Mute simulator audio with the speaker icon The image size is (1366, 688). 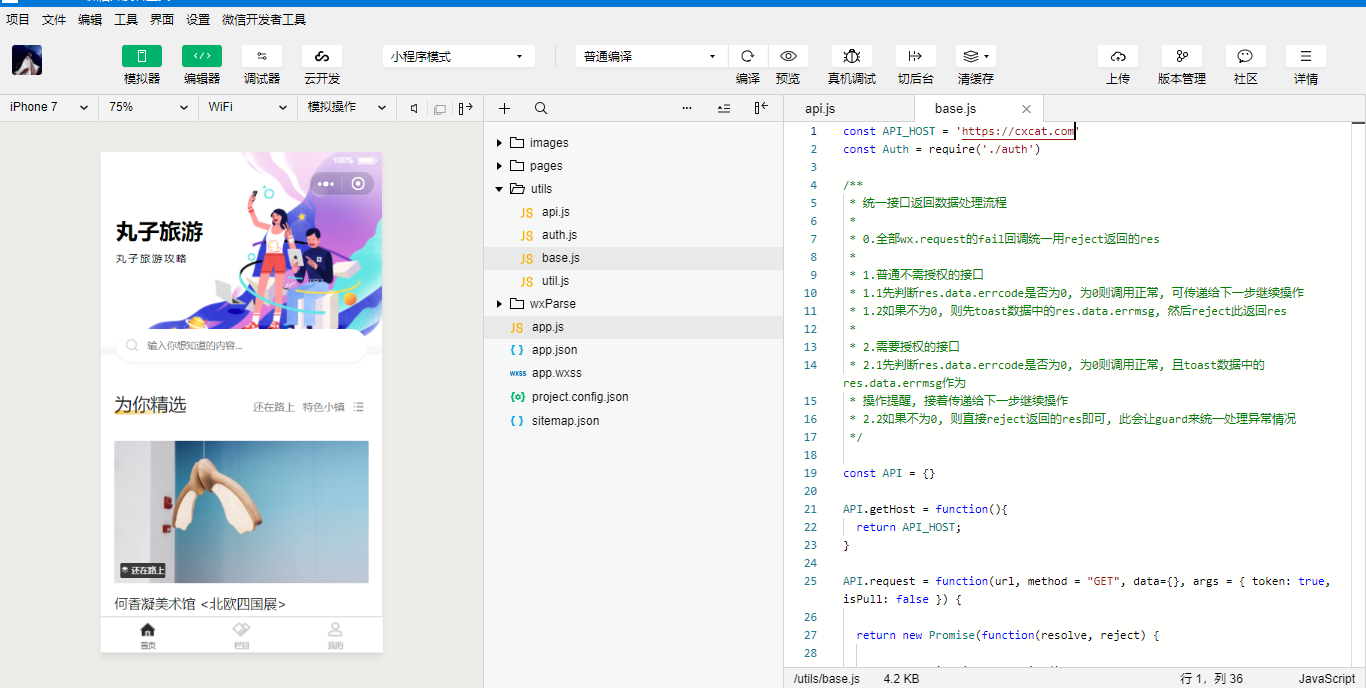(x=414, y=107)
